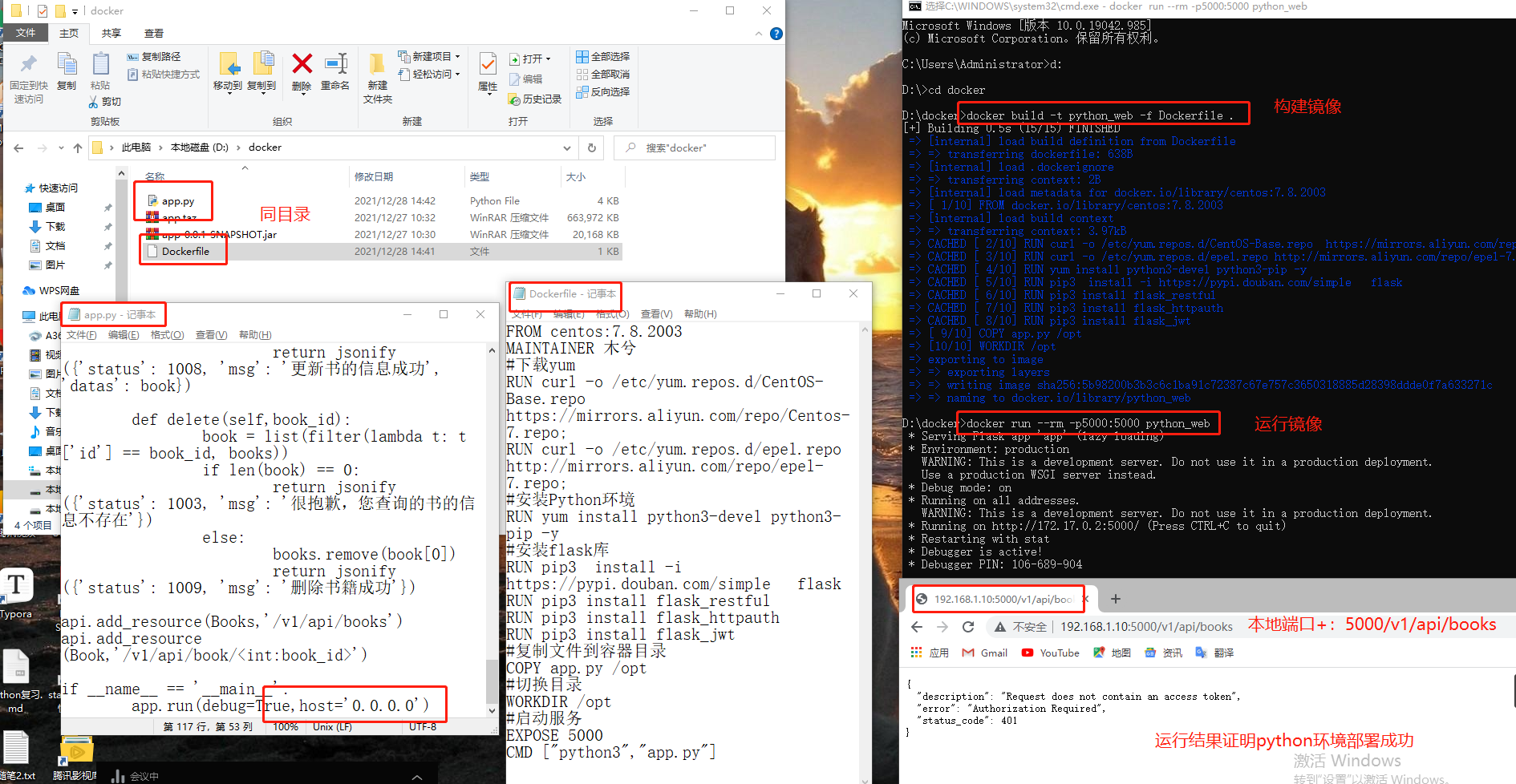1516x784 pixels.
Task: Click the Properties icon
Action: pyautogui.click(x=488, y=63)
